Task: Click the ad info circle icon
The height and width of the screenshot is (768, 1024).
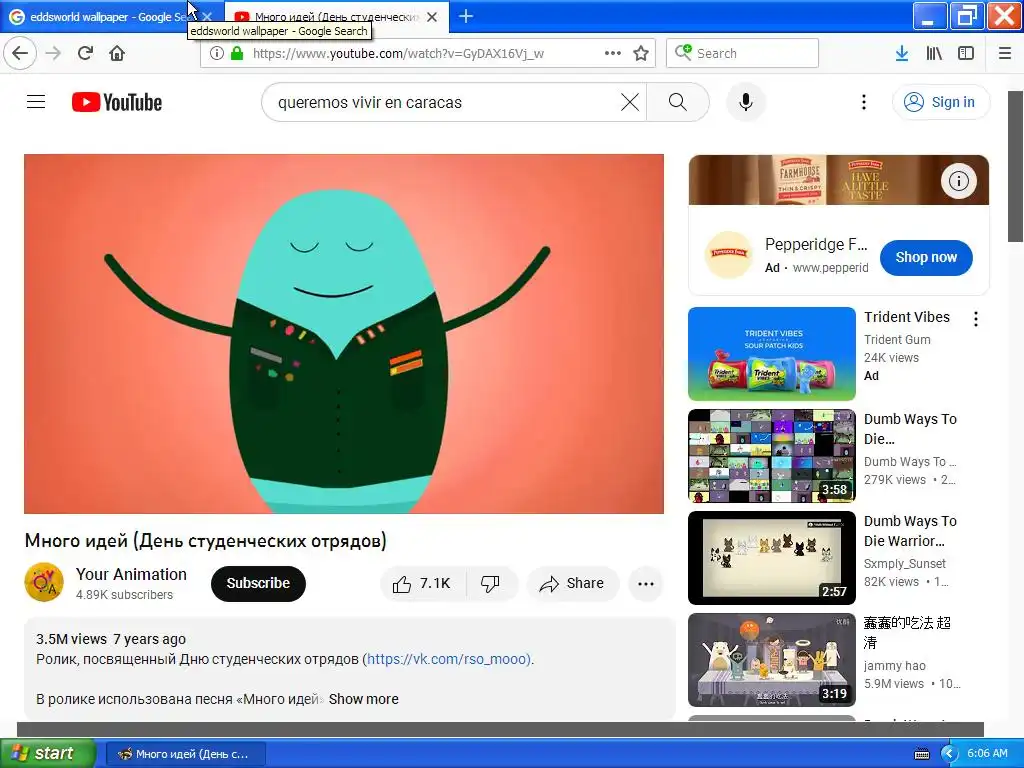Action: click(x=959, y=180)
